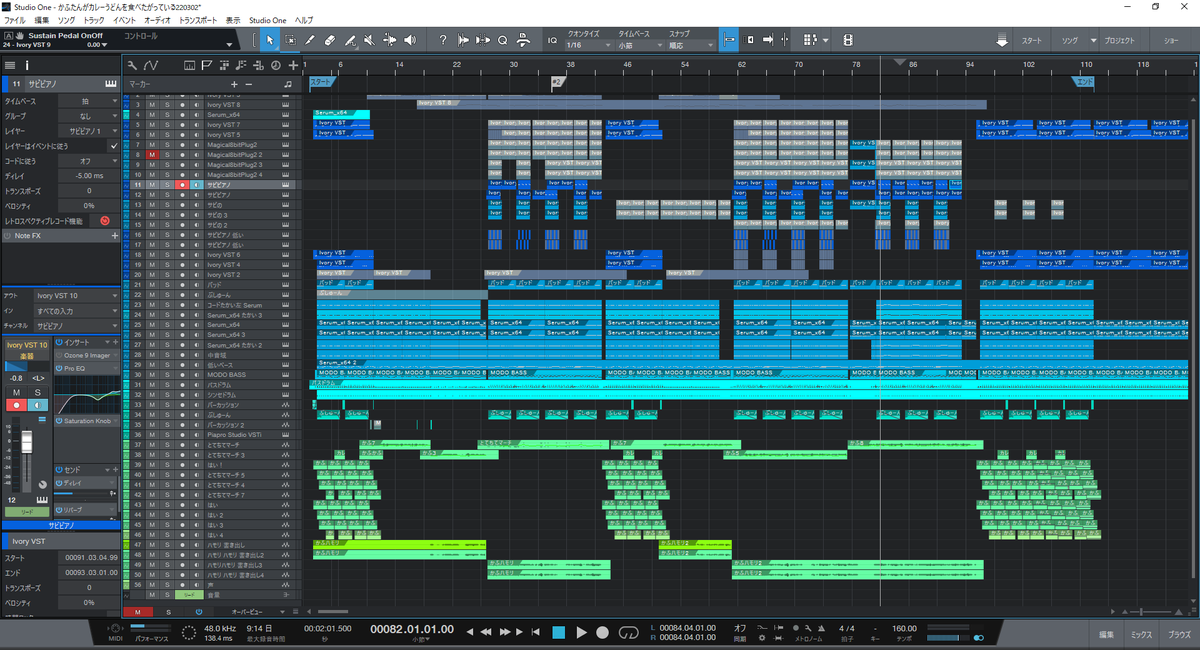Remove a marker with the minus button
Image resolution: width=1200 pixels, height=650 pixels.
click(x=249, y=84)
